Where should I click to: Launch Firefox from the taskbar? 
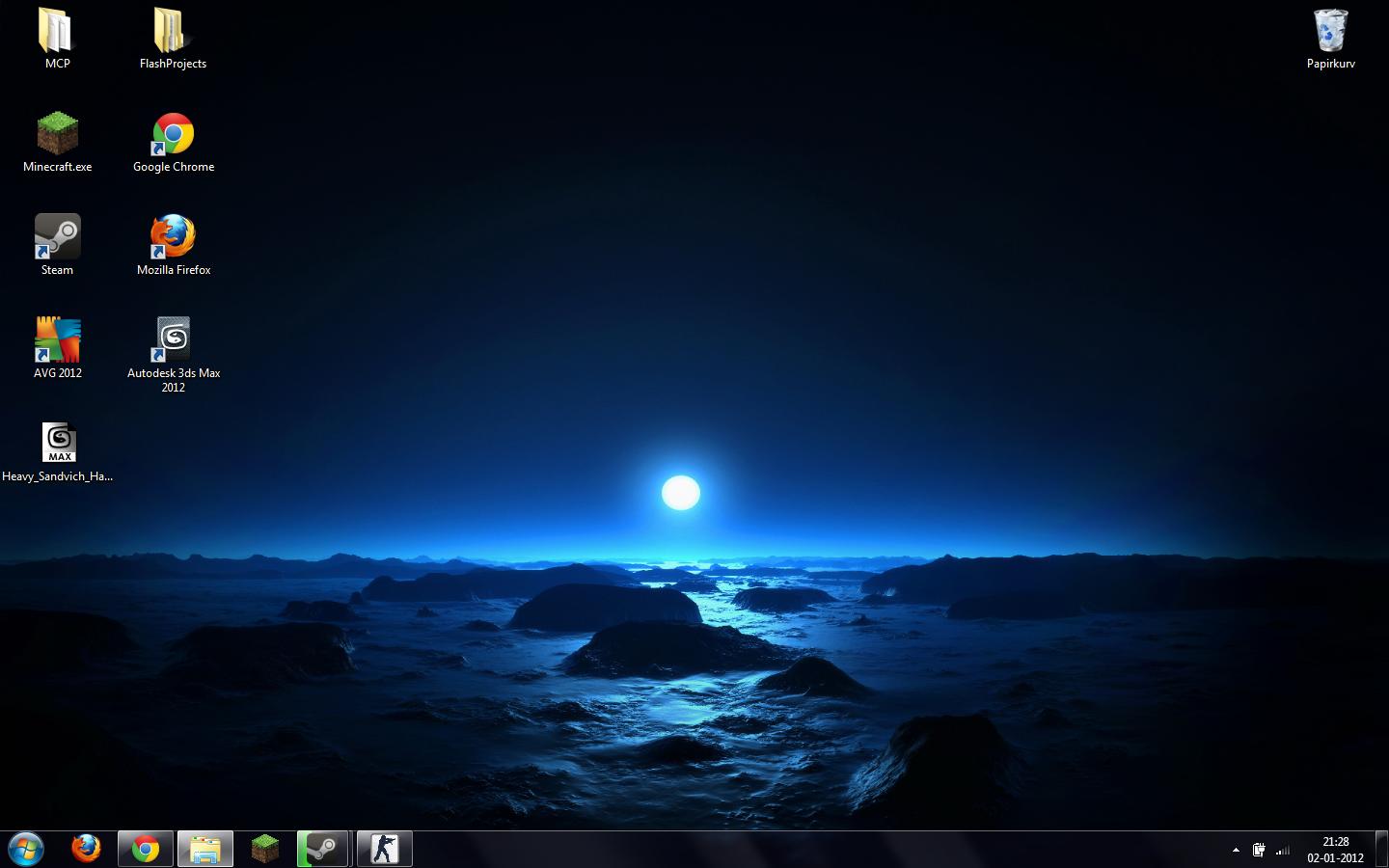86,849
